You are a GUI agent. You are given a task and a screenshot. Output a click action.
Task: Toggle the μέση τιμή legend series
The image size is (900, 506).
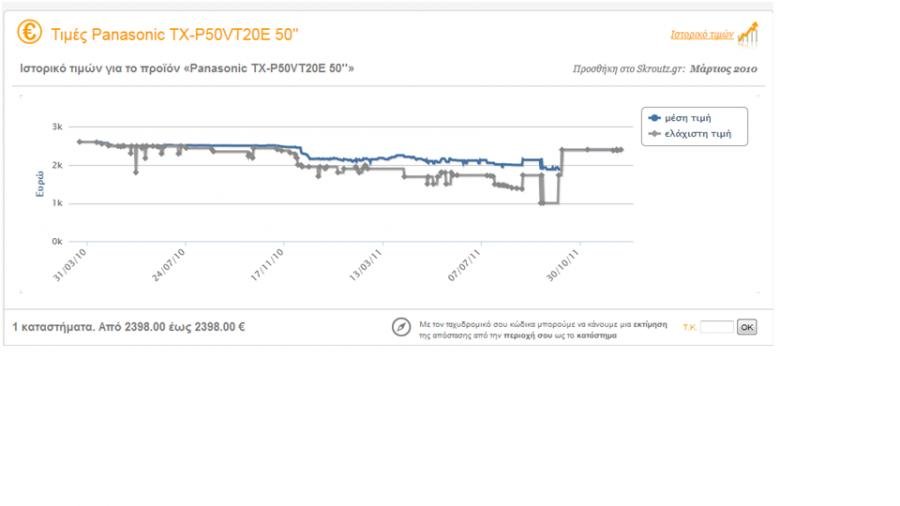680,118
